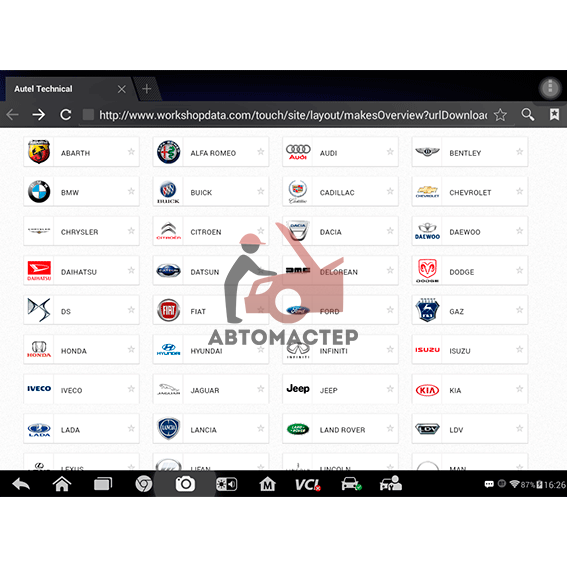The height and width of the screenshot is (567, 567).
Task: Open a new browser tab with the plus
Action: coord(147,89)
